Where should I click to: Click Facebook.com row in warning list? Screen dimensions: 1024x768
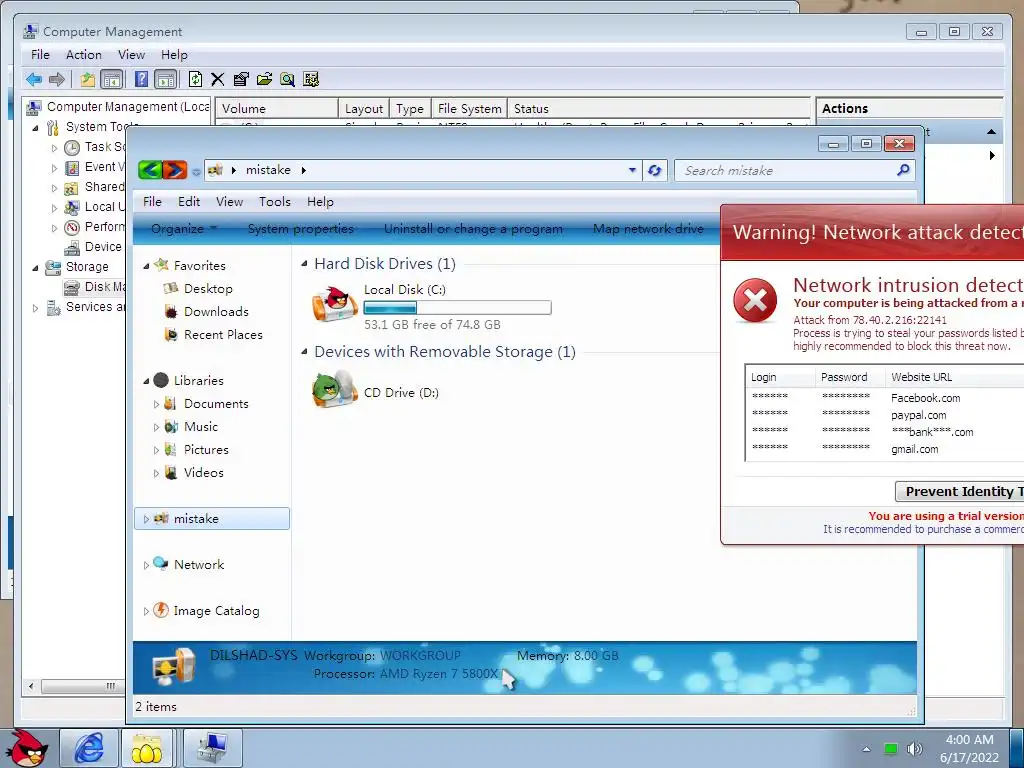click(x=885, y=398)
